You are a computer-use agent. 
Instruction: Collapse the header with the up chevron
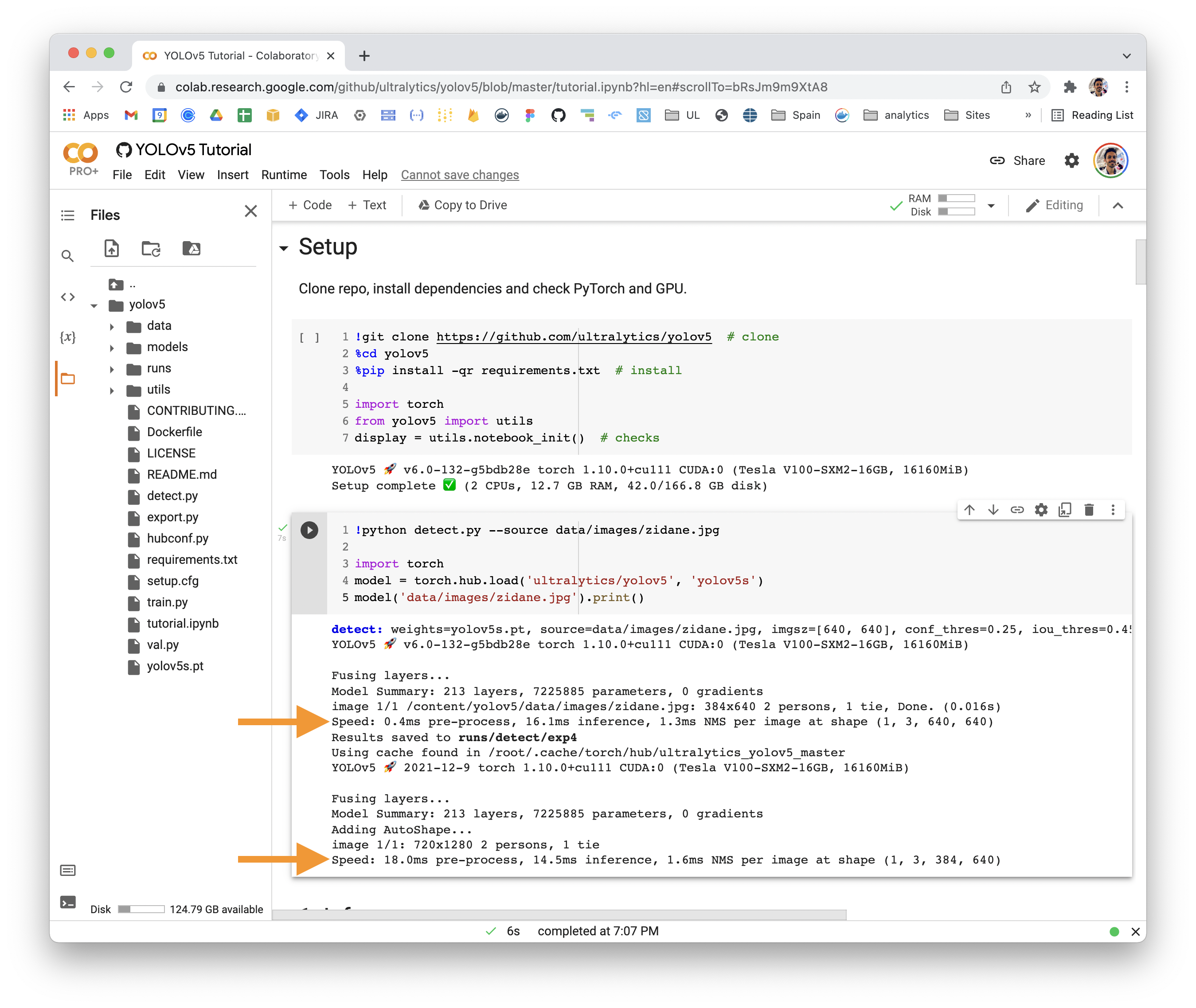[1119, 206]
